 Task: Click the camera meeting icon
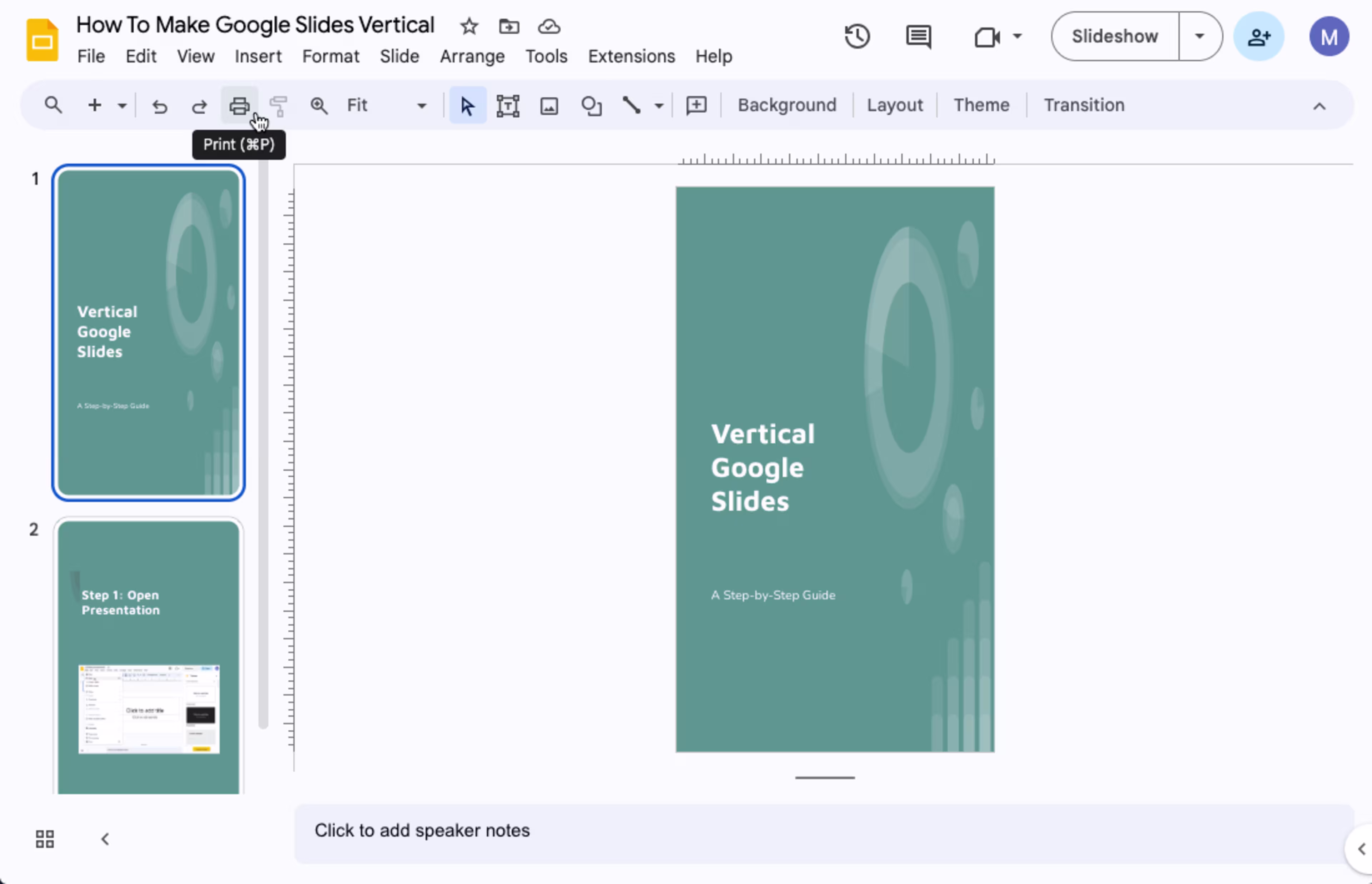pos(987,37)
